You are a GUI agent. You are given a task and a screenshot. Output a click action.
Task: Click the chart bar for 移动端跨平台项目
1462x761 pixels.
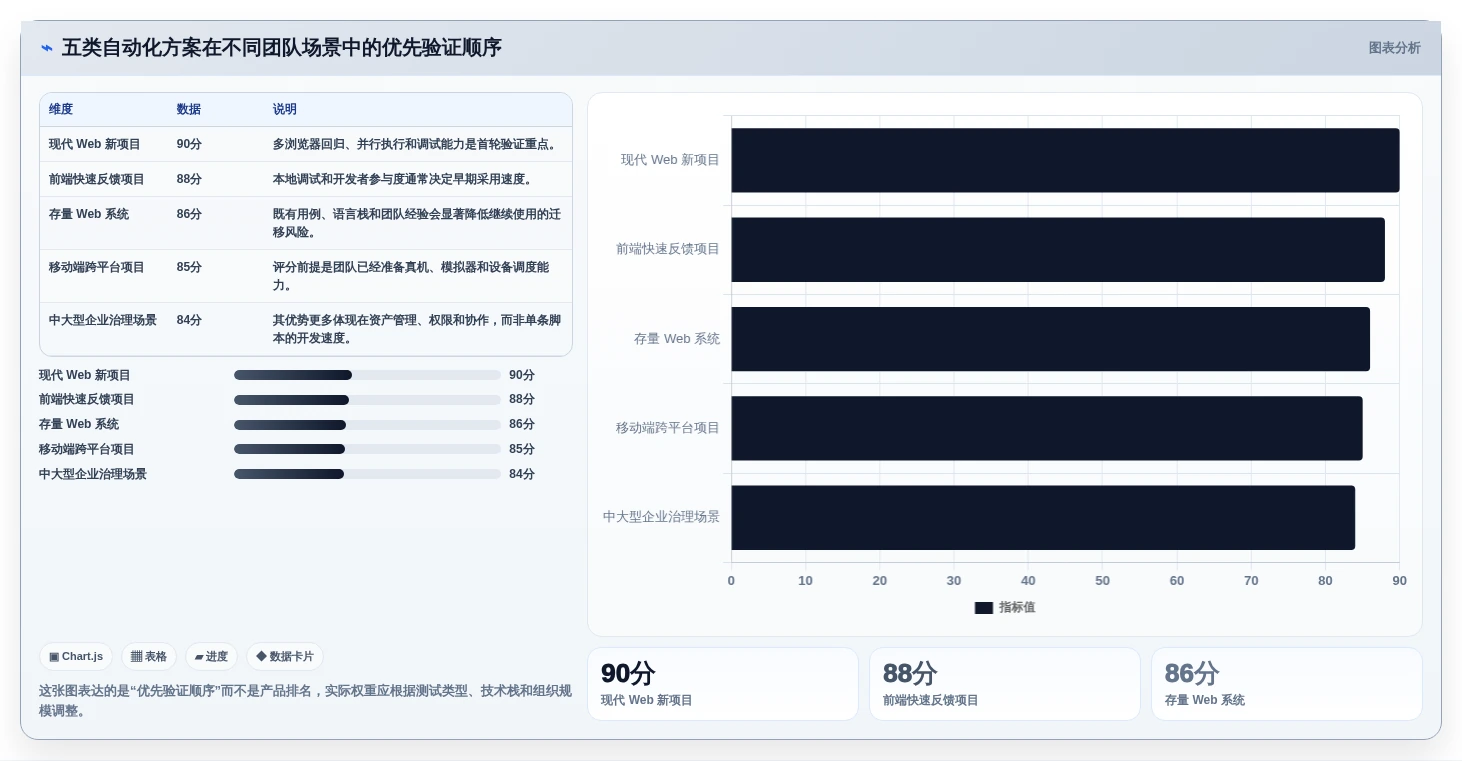1047,428
